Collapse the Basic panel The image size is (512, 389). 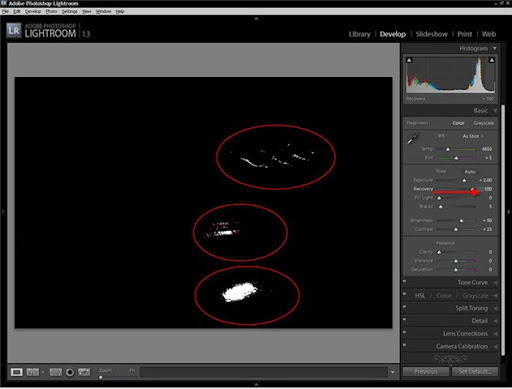coord(495,110)
